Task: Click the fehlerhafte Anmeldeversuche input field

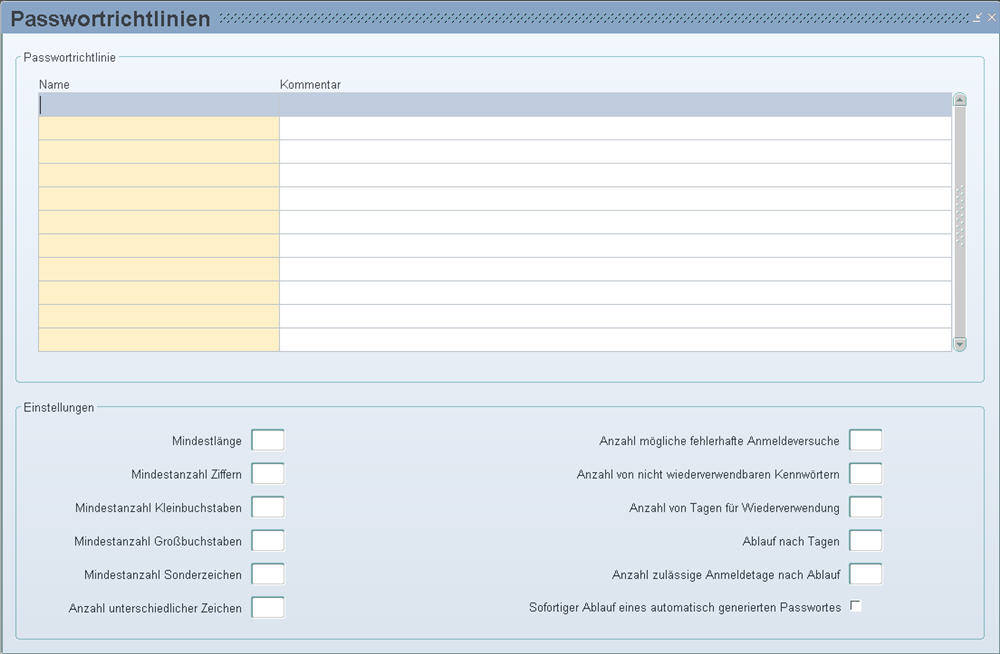Action: (865, 440)
